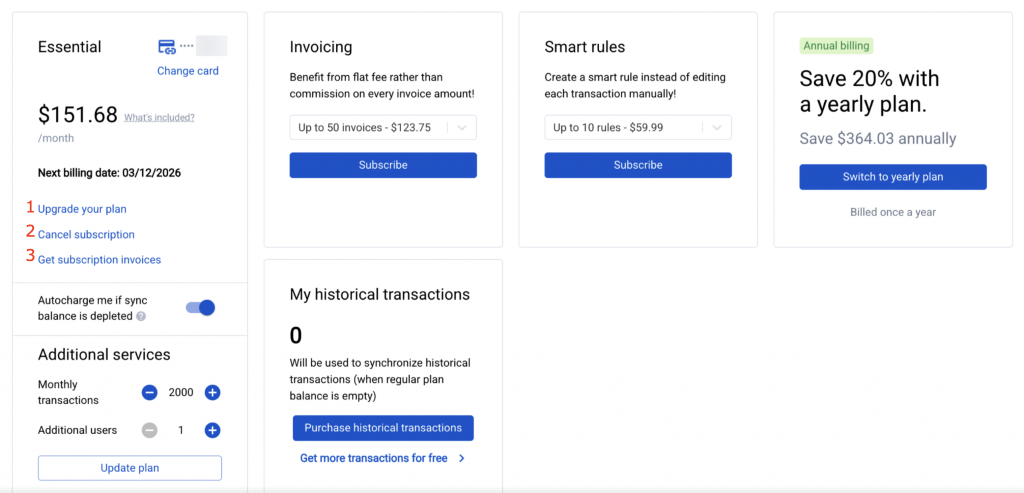Increase monthly transactions with plus button

click(212, 393)
